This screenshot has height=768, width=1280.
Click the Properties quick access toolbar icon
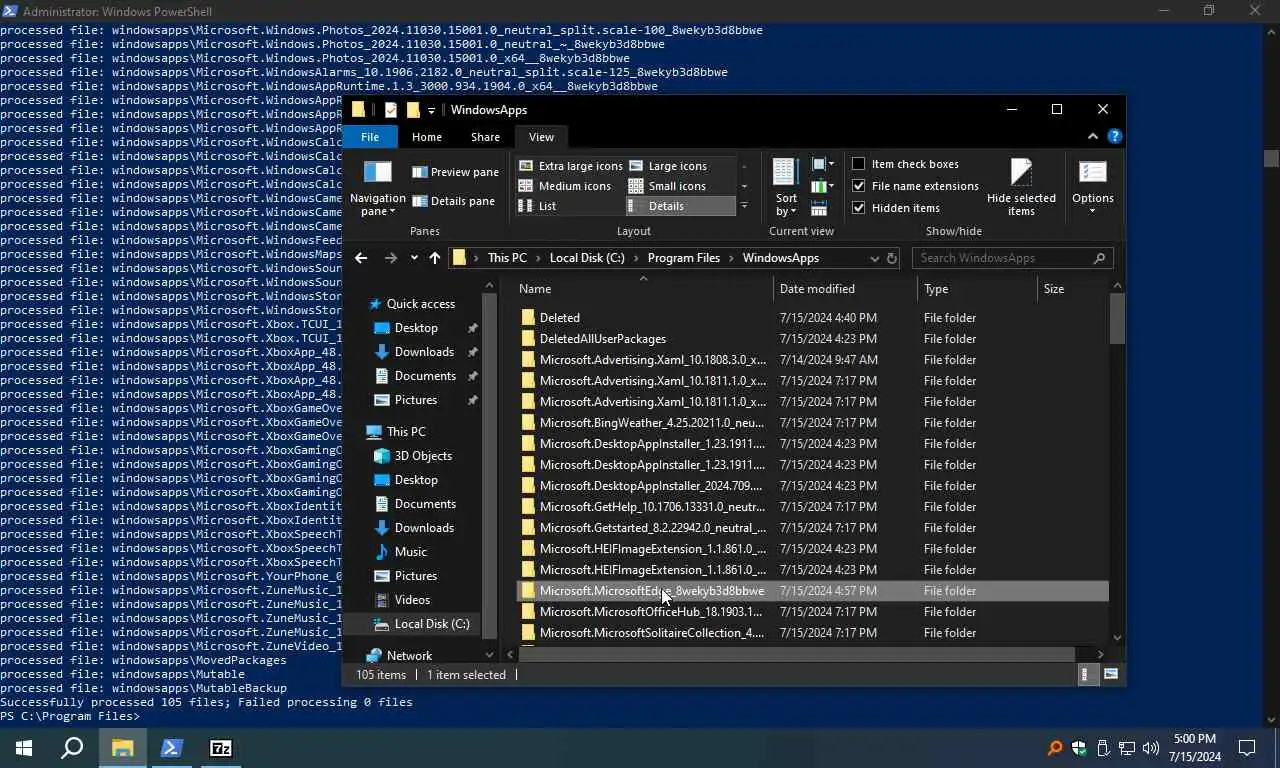pos(390,110)
